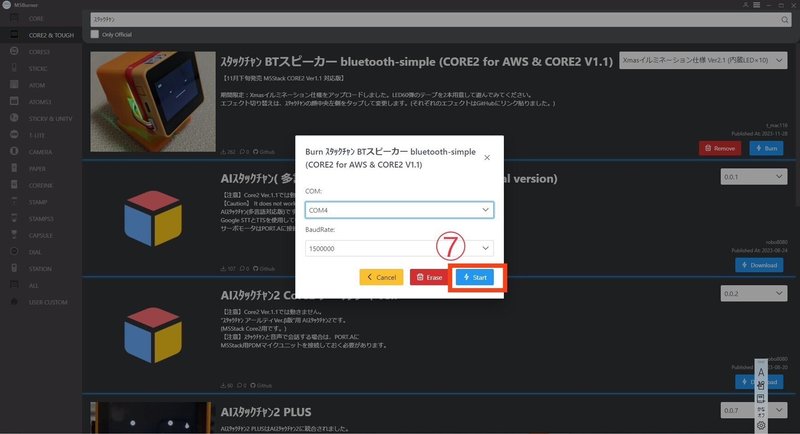800x434 pixels.
Task: Click the Github link under first firmware
Action: tap(264, 152)
